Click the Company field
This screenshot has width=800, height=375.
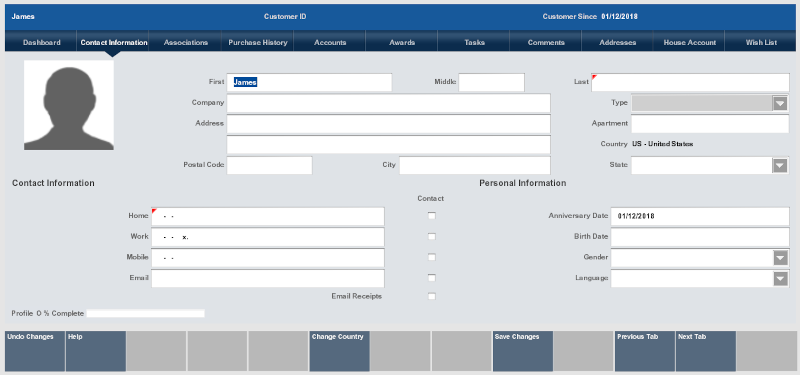389,103
